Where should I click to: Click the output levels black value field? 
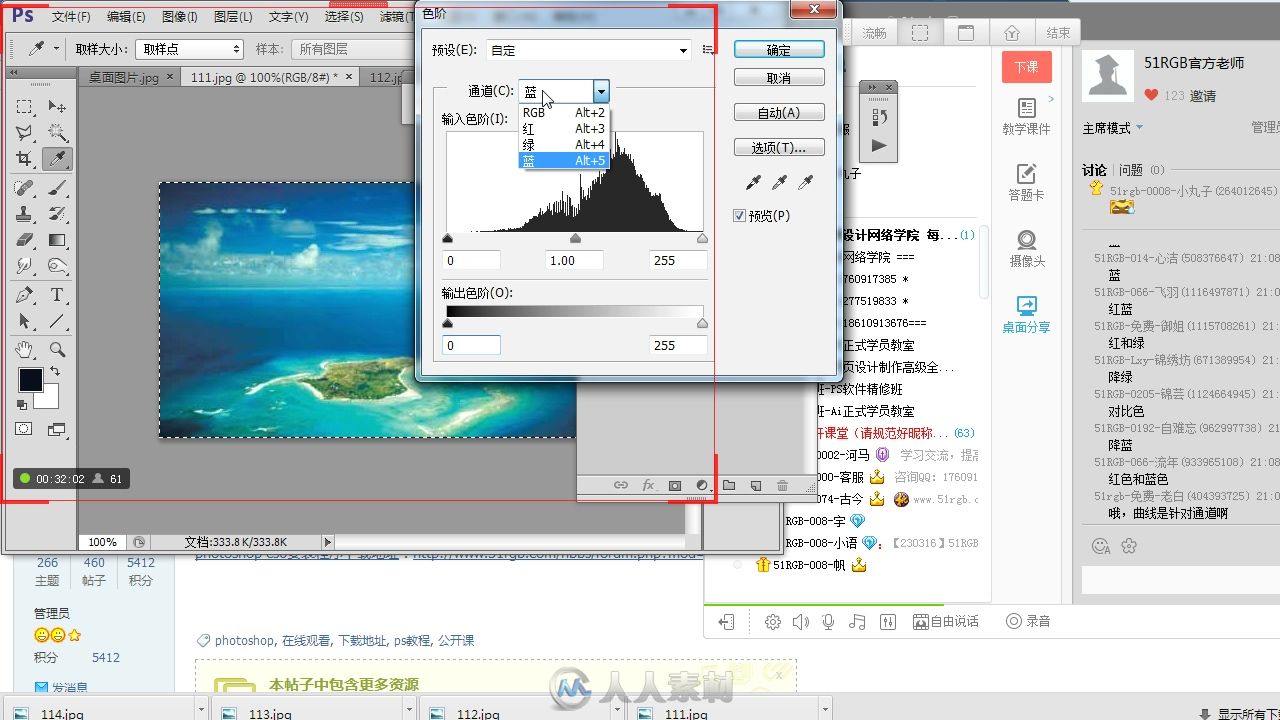point(471,345)
